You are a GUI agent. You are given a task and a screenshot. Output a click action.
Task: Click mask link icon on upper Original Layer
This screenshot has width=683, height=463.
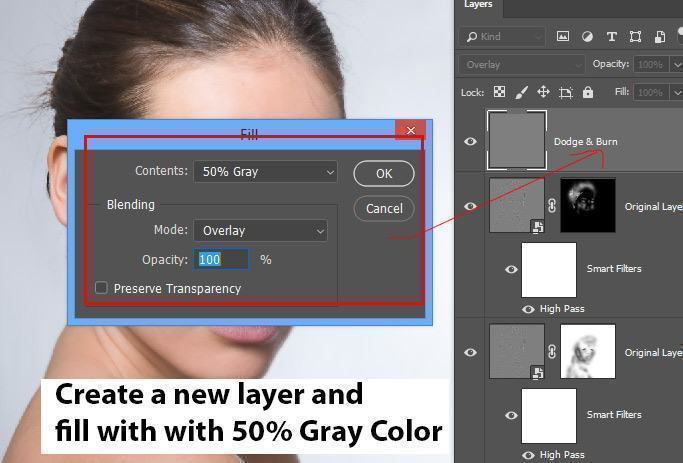pos(552,205)
